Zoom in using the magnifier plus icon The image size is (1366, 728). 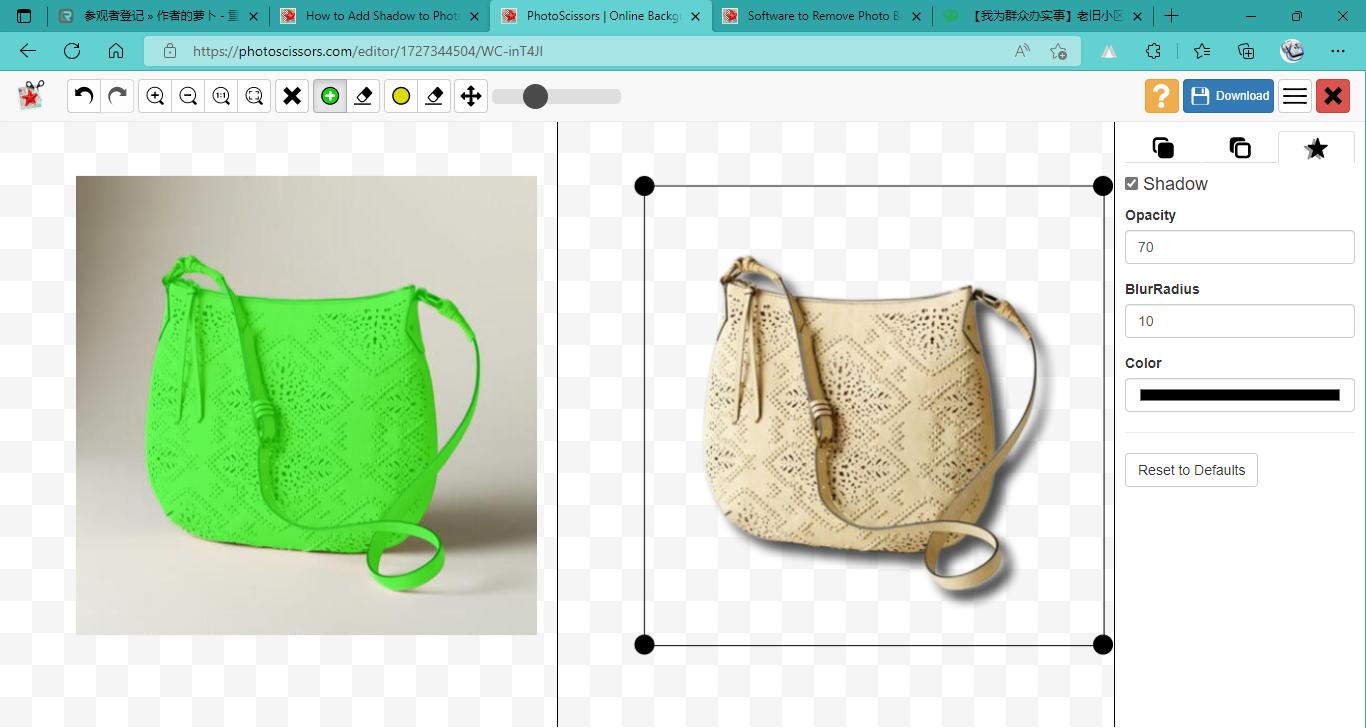155,96
